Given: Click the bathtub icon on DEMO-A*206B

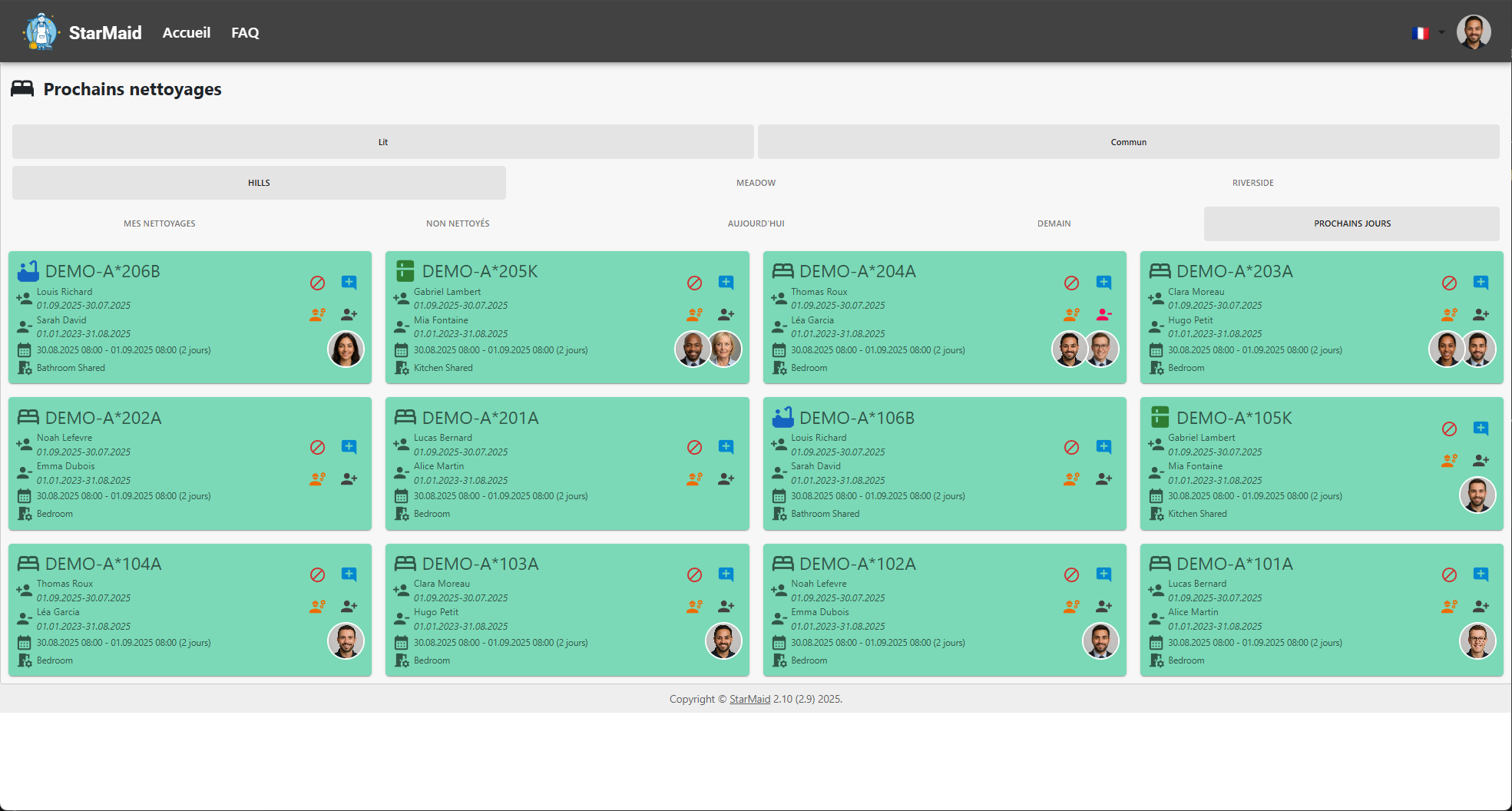Looking at the screenshot, I should pyautogui.click(x=28, y=271).
